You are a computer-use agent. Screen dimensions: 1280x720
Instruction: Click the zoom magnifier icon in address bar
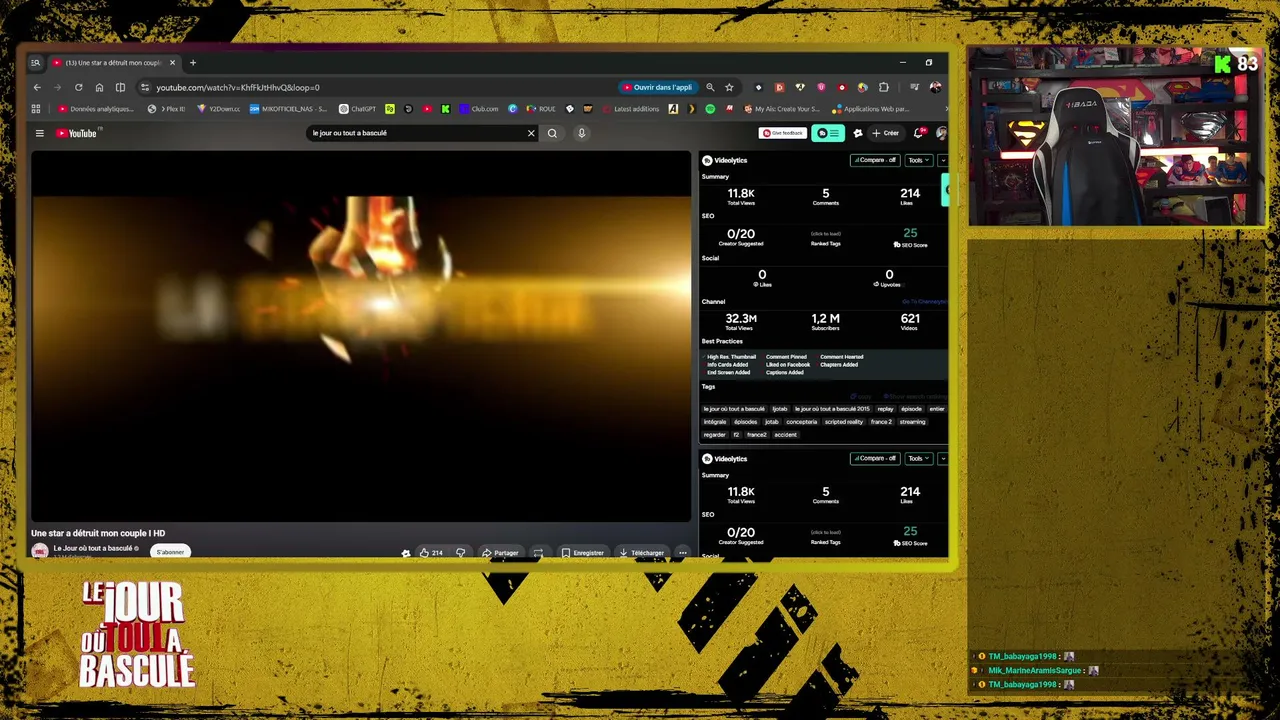point(710,87)
